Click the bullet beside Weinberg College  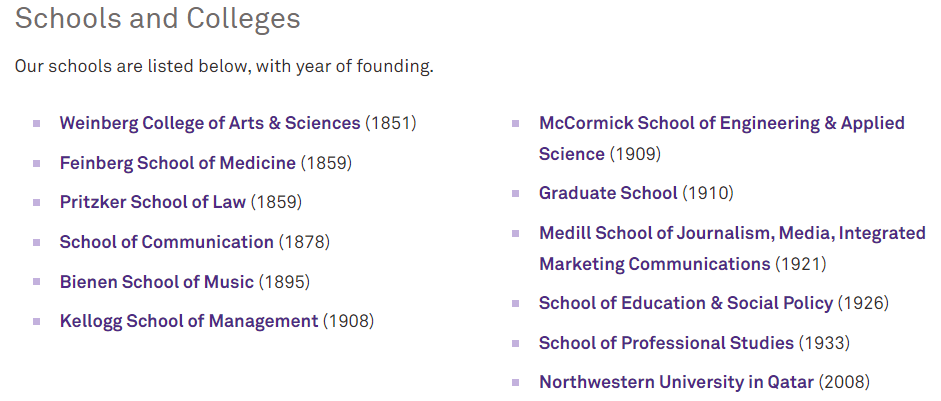coord(37,123)
